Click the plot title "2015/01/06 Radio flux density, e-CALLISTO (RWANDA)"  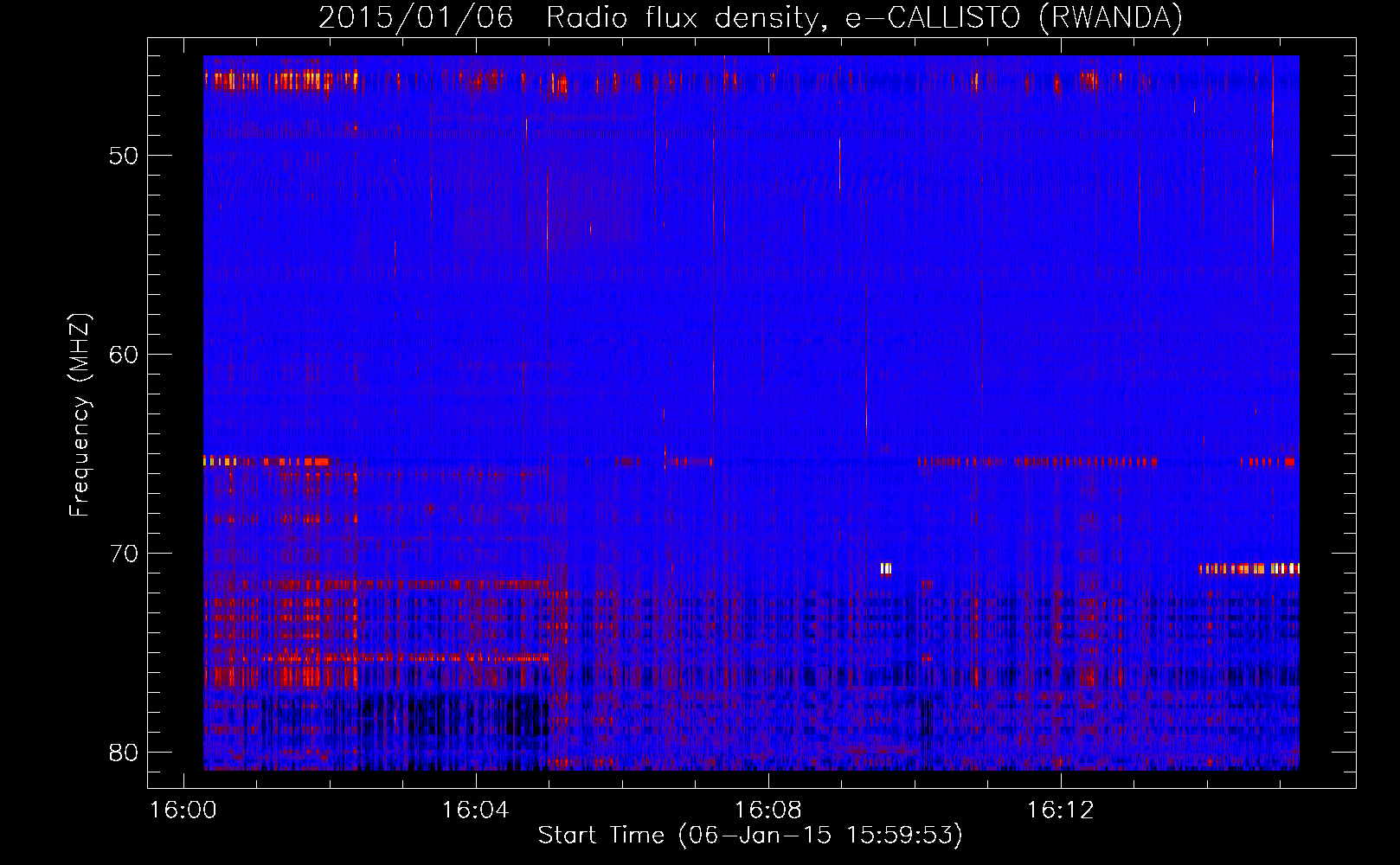pos(750,17)
